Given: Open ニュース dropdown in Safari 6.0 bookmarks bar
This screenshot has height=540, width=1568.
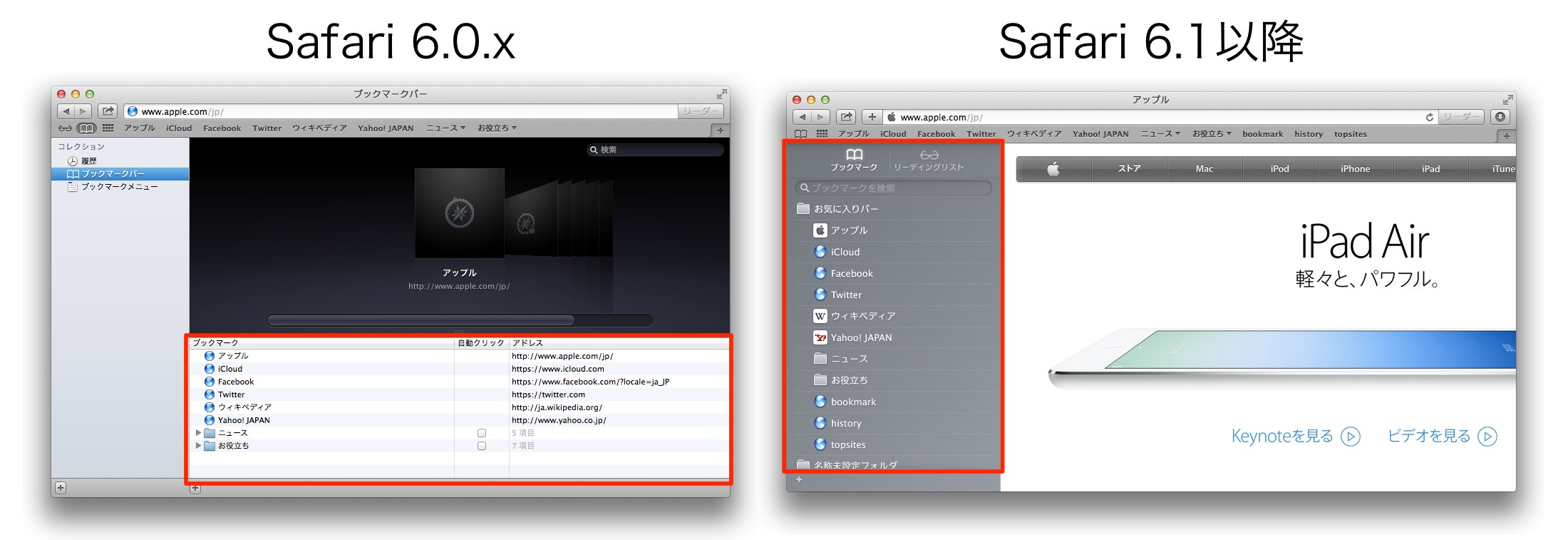Looking at the screenshot, I should 445,128.
